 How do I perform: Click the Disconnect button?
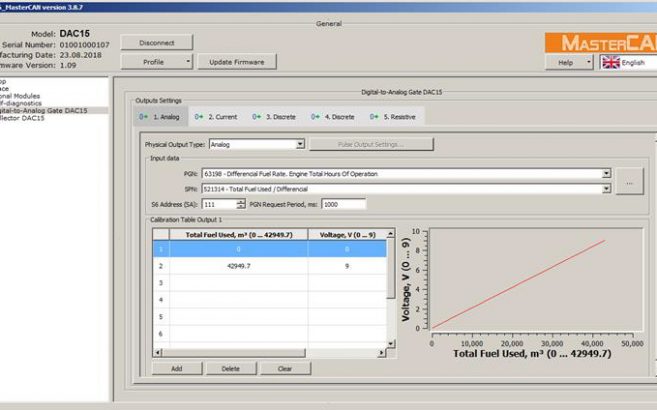pos(157,43)
